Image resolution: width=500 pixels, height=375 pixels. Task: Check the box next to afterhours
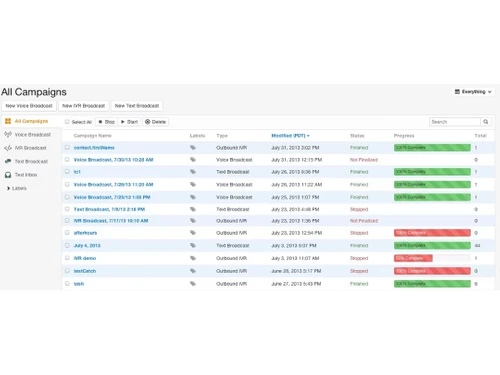click(67, 232)
